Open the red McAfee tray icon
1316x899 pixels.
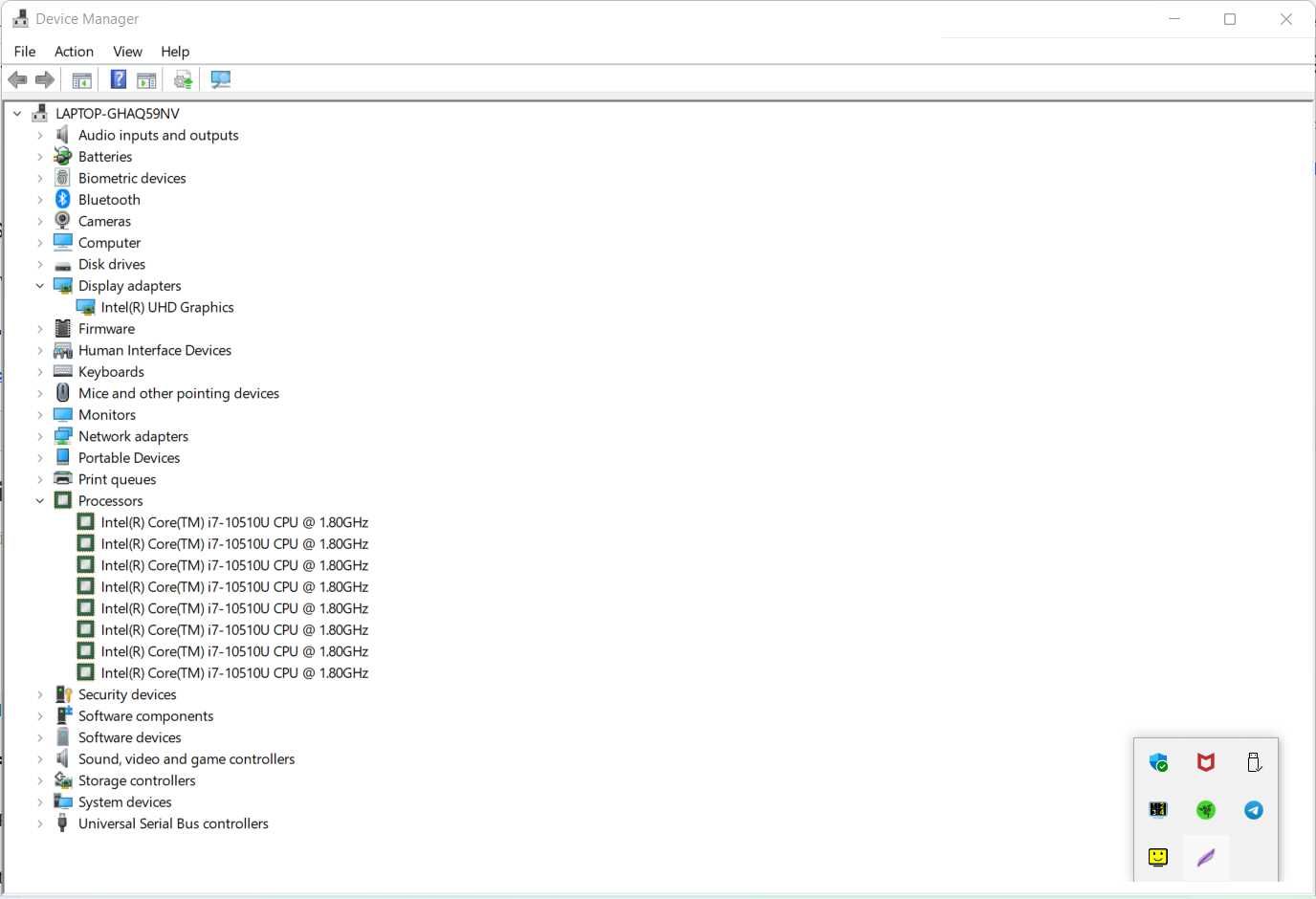coord(1206,762)
